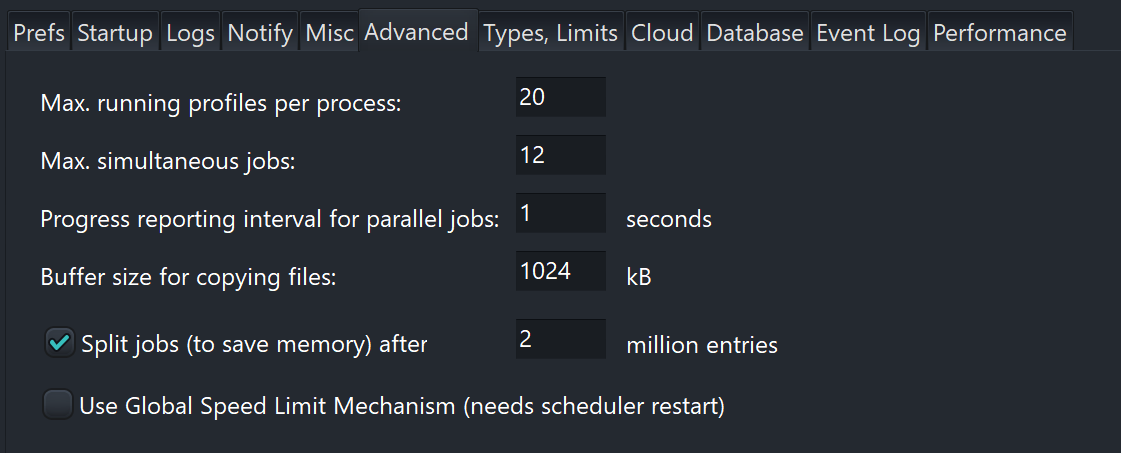This screenshot has width=1121, height=453.
Task: Select the Logs tab
Action: click(x=190, y=33)
